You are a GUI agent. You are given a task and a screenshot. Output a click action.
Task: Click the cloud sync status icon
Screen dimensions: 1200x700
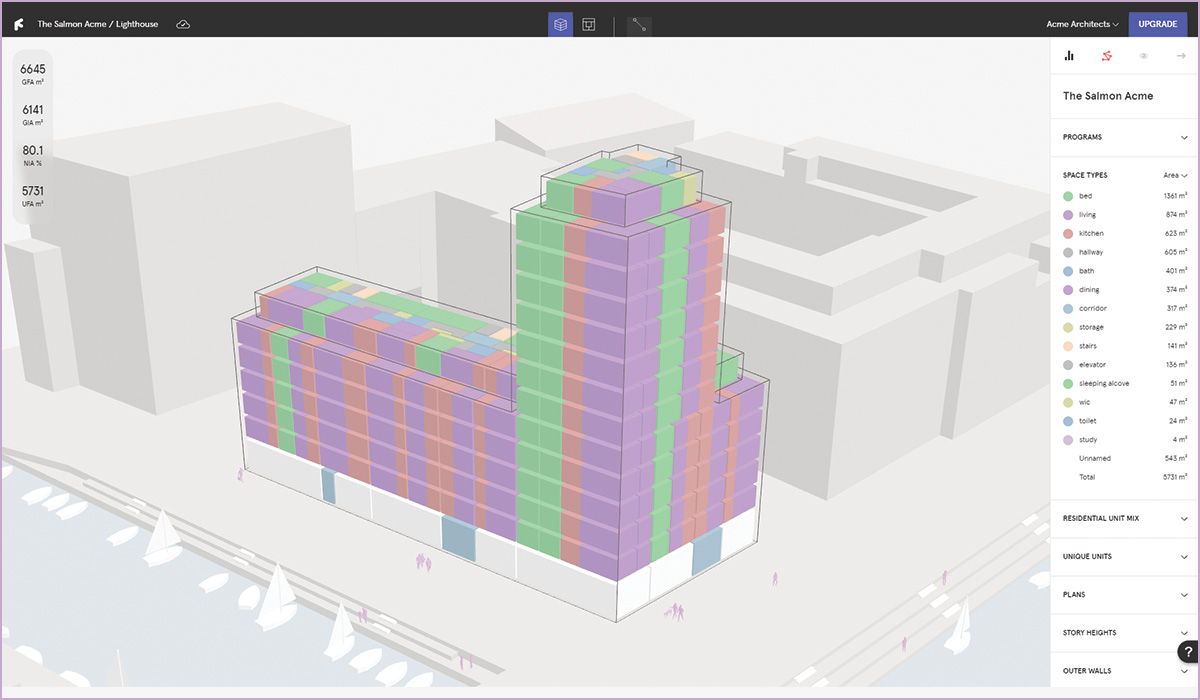pyautogui.click(x=183, y=24)
